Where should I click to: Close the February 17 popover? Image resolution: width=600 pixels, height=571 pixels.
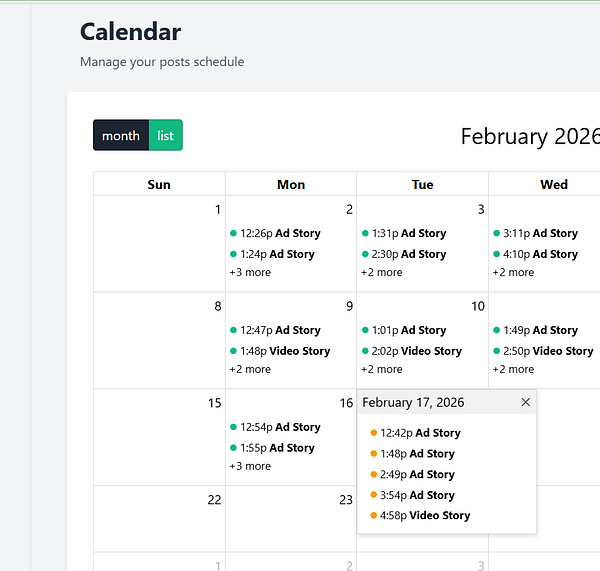(526, 402)
